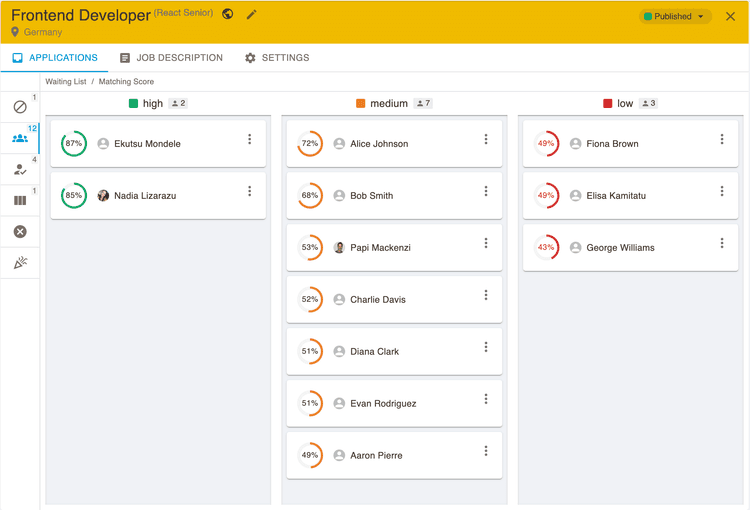Screen dimensions: 750x510
Task: Click the Waiting List breadcrumb
Action: [x=66, y=82]
